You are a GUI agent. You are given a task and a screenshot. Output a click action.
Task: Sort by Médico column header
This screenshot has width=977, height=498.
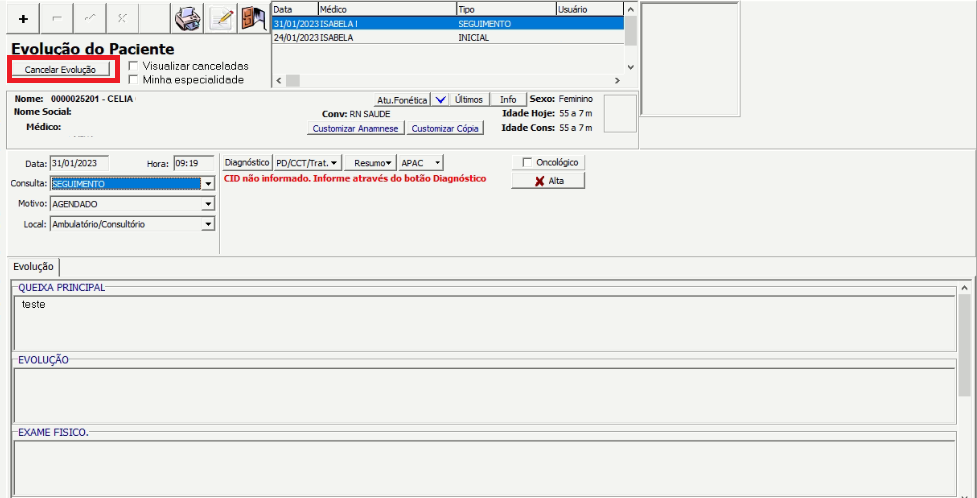[x=387, y=9]
